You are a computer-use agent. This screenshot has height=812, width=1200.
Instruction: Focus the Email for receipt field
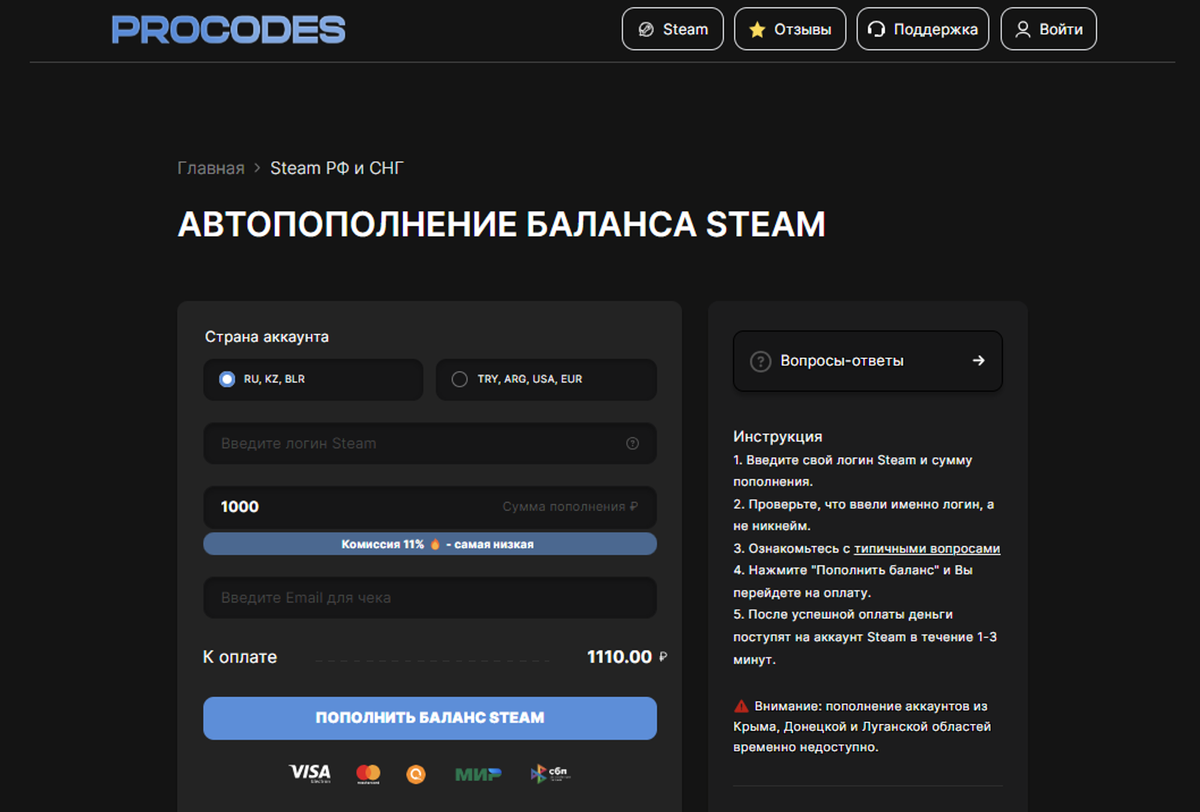click(x=430, y=598)
